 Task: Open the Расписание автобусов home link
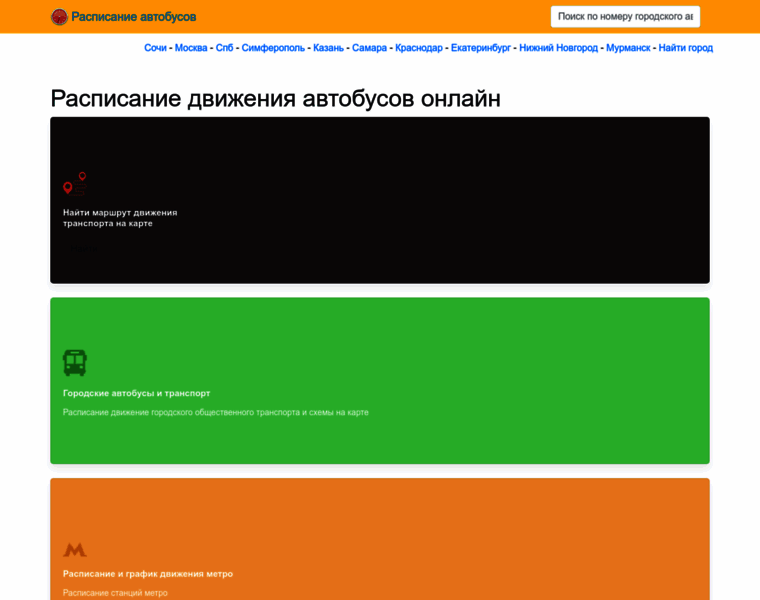click(133, 17)
